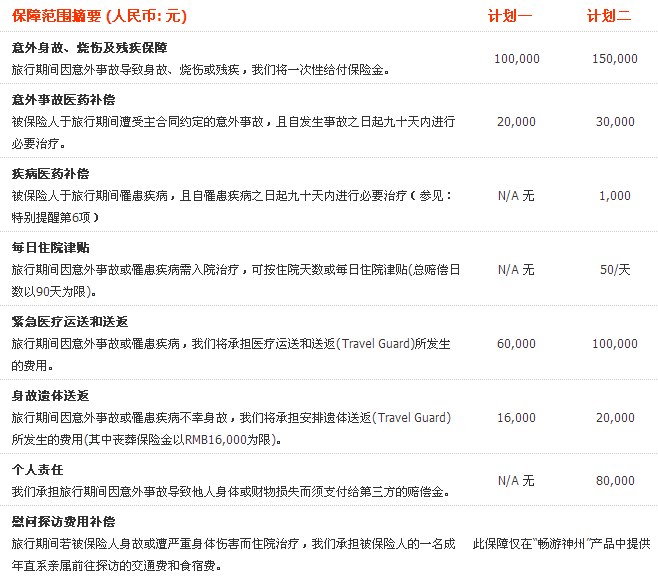658x579 pixels.
Task: Select the 1,000 illness compensation amount
Action: click(615, 196)
